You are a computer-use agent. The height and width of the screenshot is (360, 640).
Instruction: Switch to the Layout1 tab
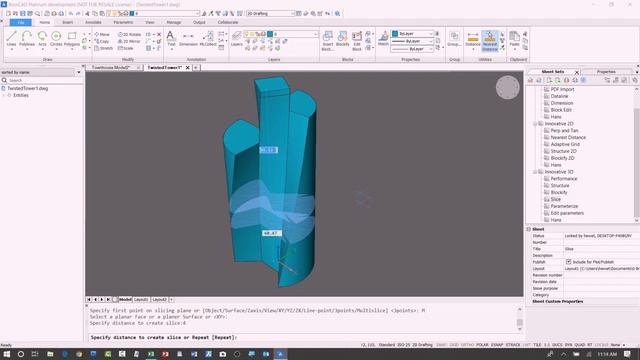point(141,300)
